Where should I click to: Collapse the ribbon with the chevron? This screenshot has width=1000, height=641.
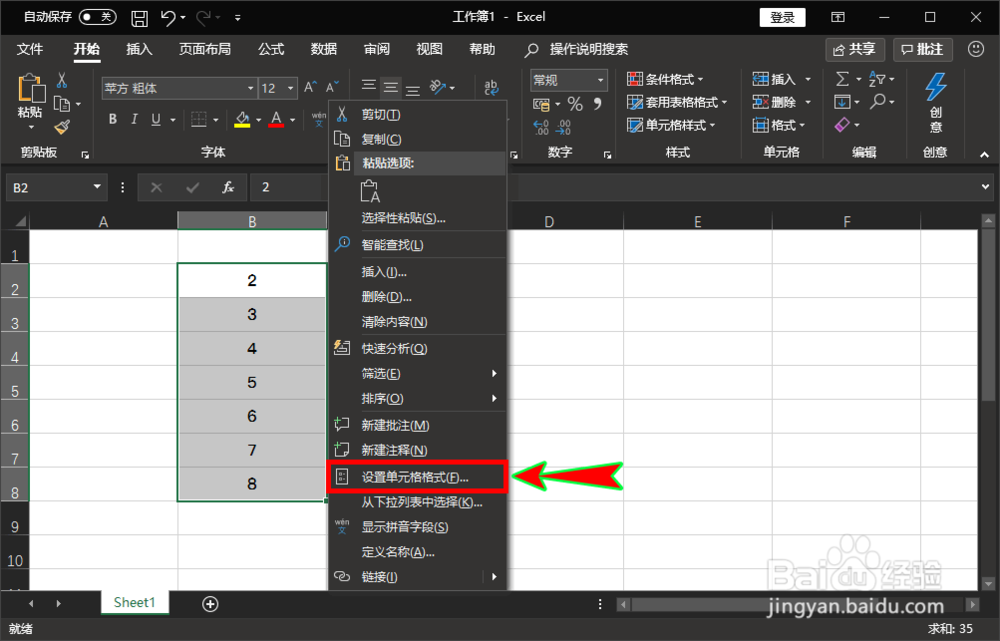(x=984, y=154)
